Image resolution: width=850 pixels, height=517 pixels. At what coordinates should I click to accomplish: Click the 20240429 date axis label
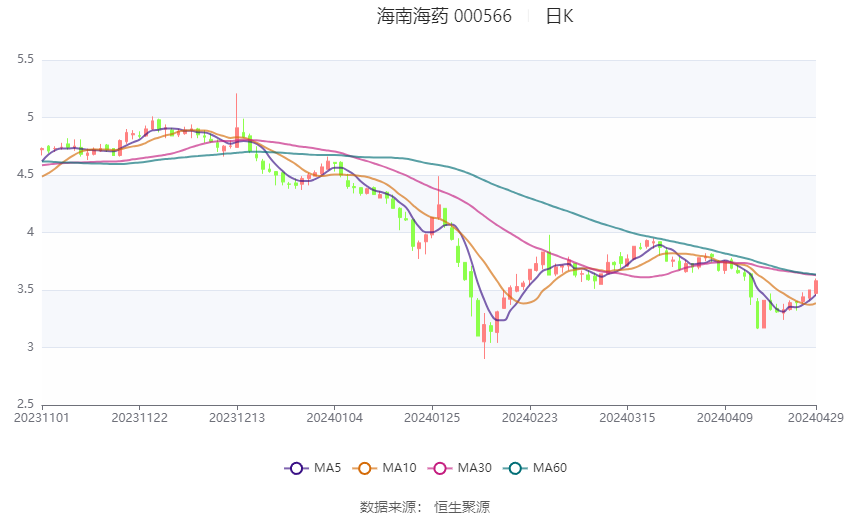pos(816,418)
